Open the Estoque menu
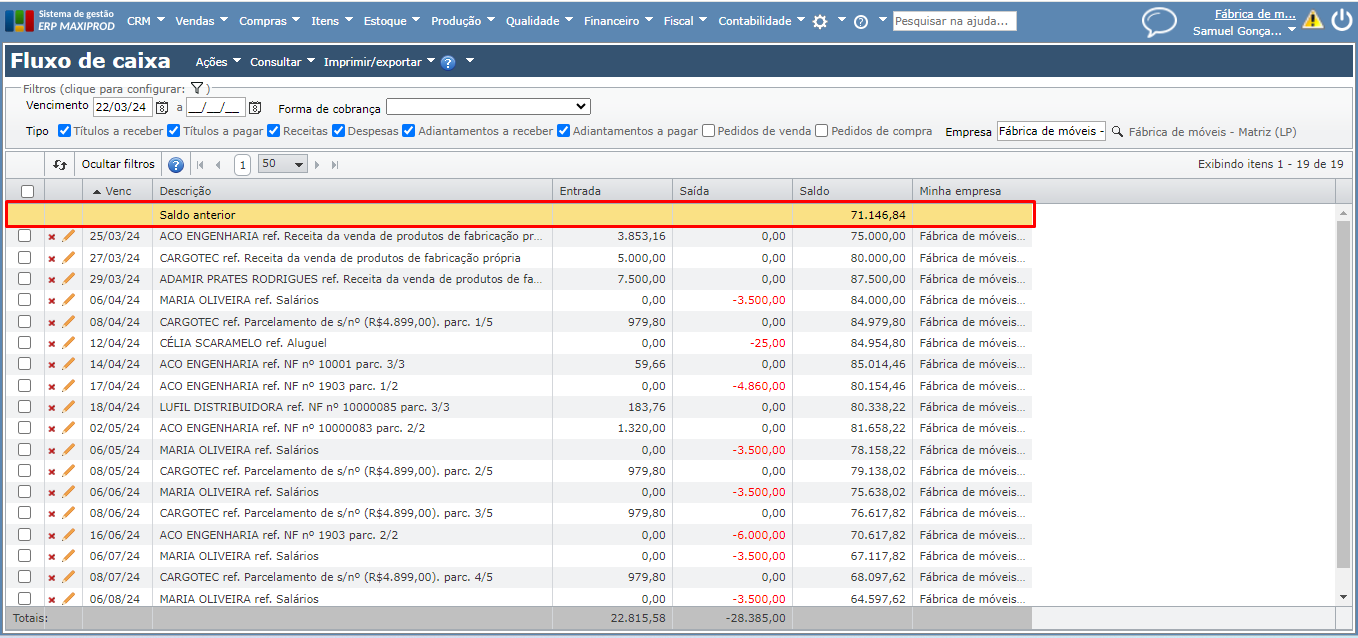 pyautogui.click(x=391, y=21)
